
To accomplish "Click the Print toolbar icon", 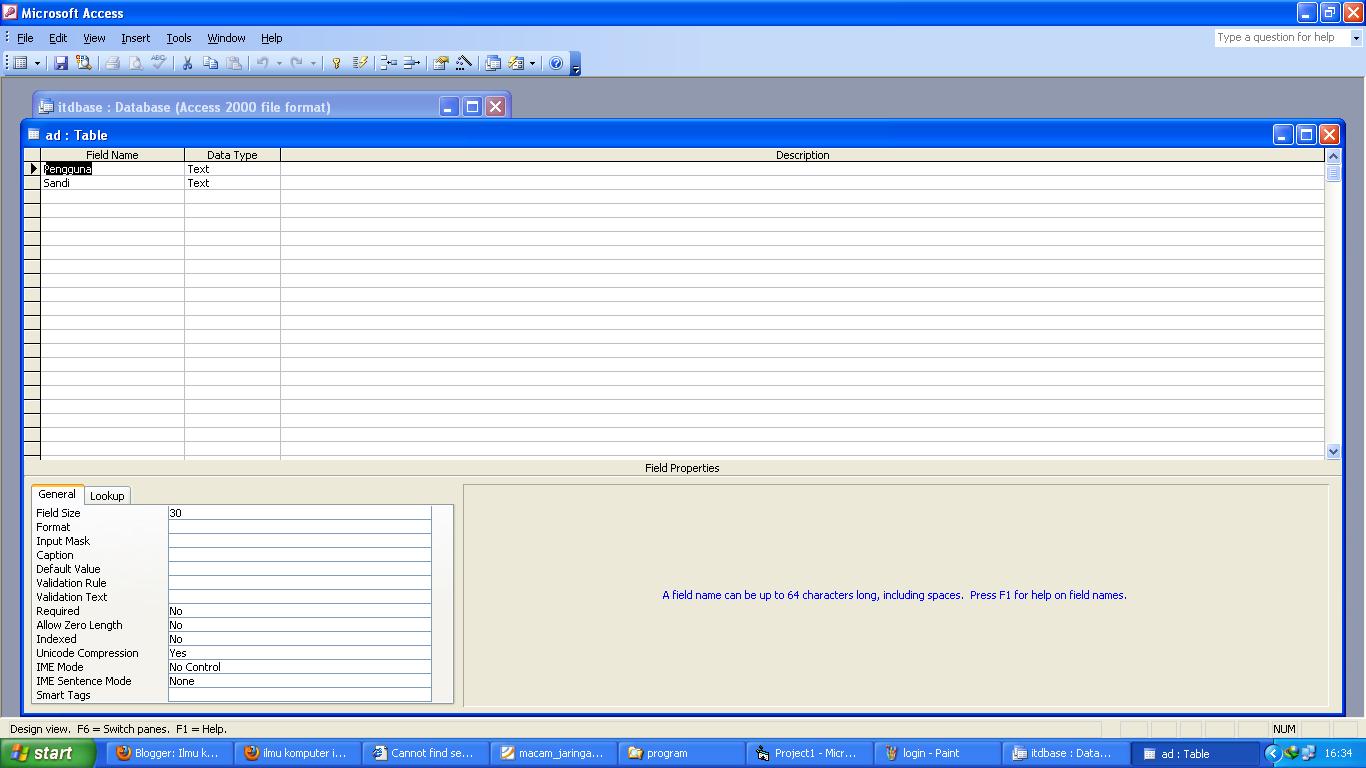I will (x=113, y=63).
